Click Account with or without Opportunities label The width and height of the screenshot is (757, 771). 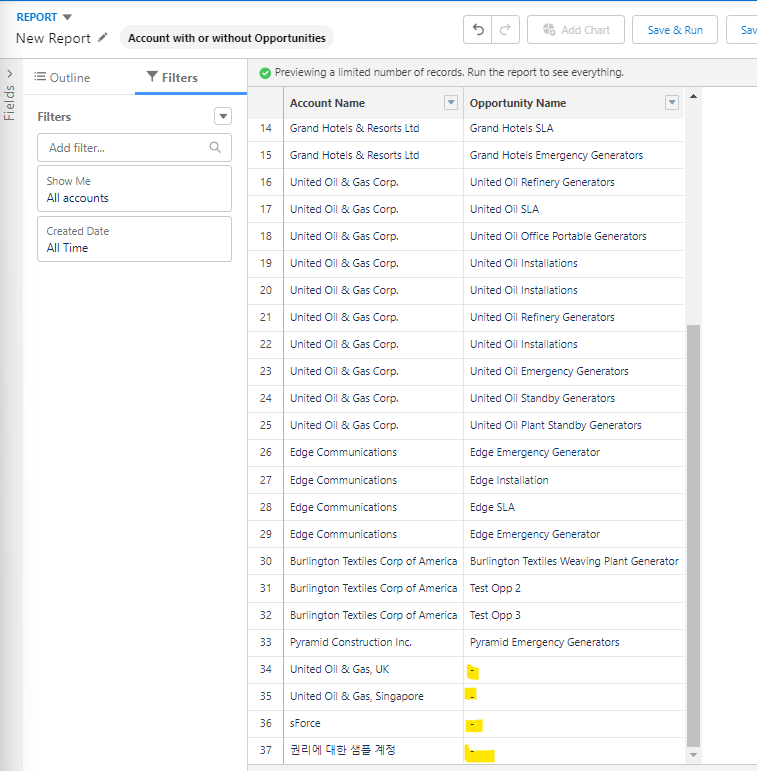227,38
